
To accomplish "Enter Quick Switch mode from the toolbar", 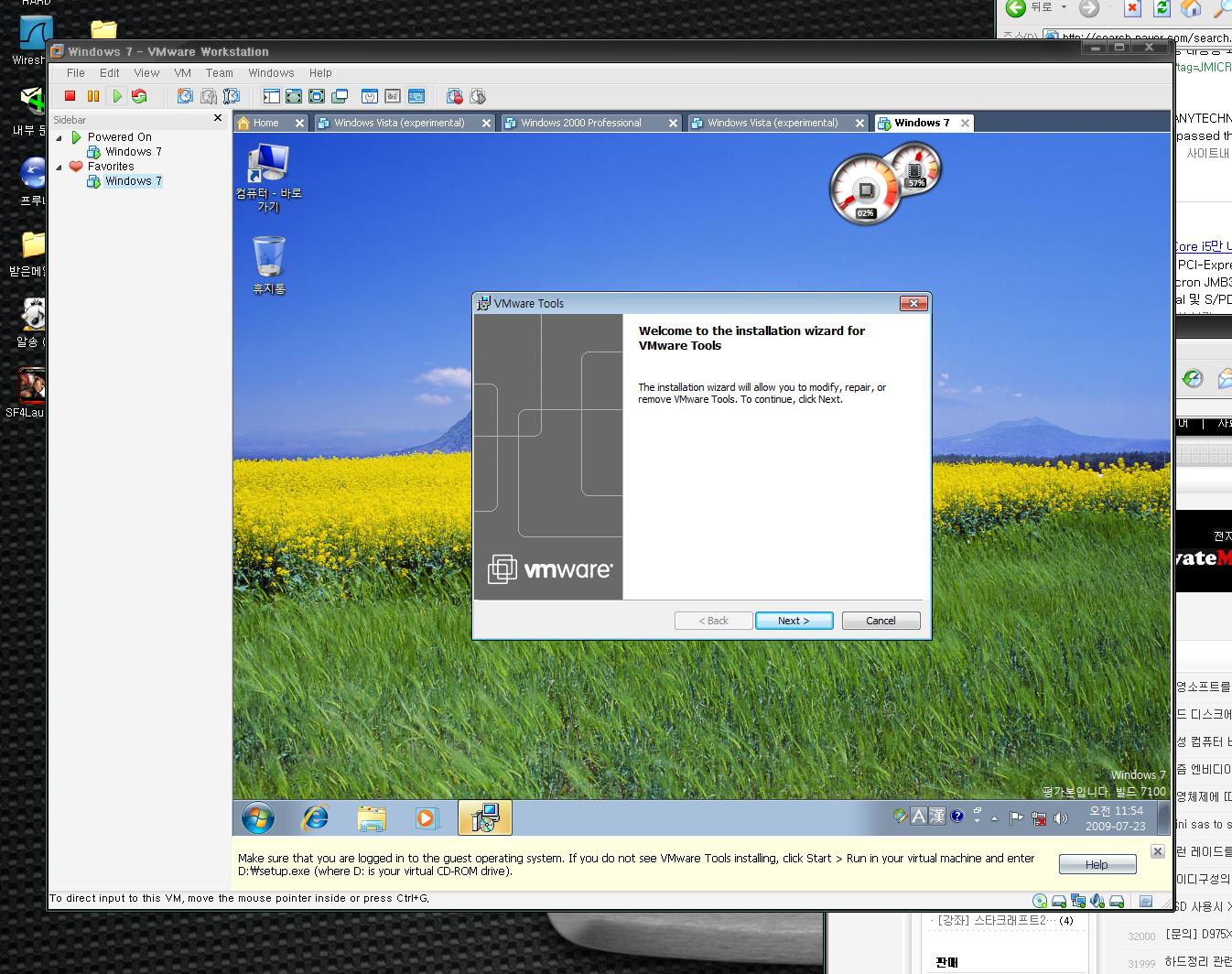I will click(294, 96).
